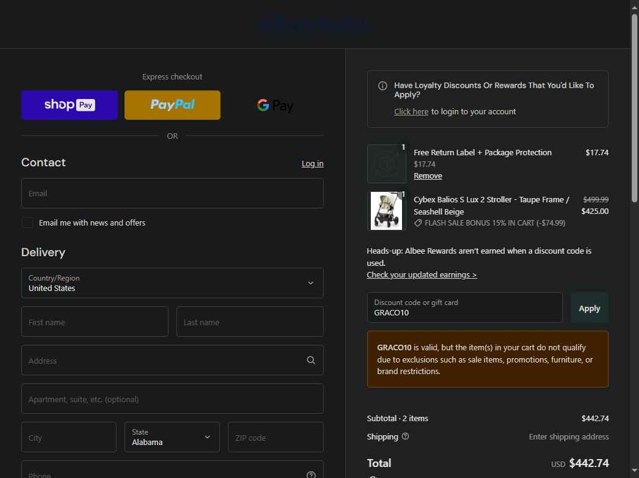Click the discount tag icon beside FLASH SALE BONUS
This screenshot has width=639, height=478.
(418, 223)
